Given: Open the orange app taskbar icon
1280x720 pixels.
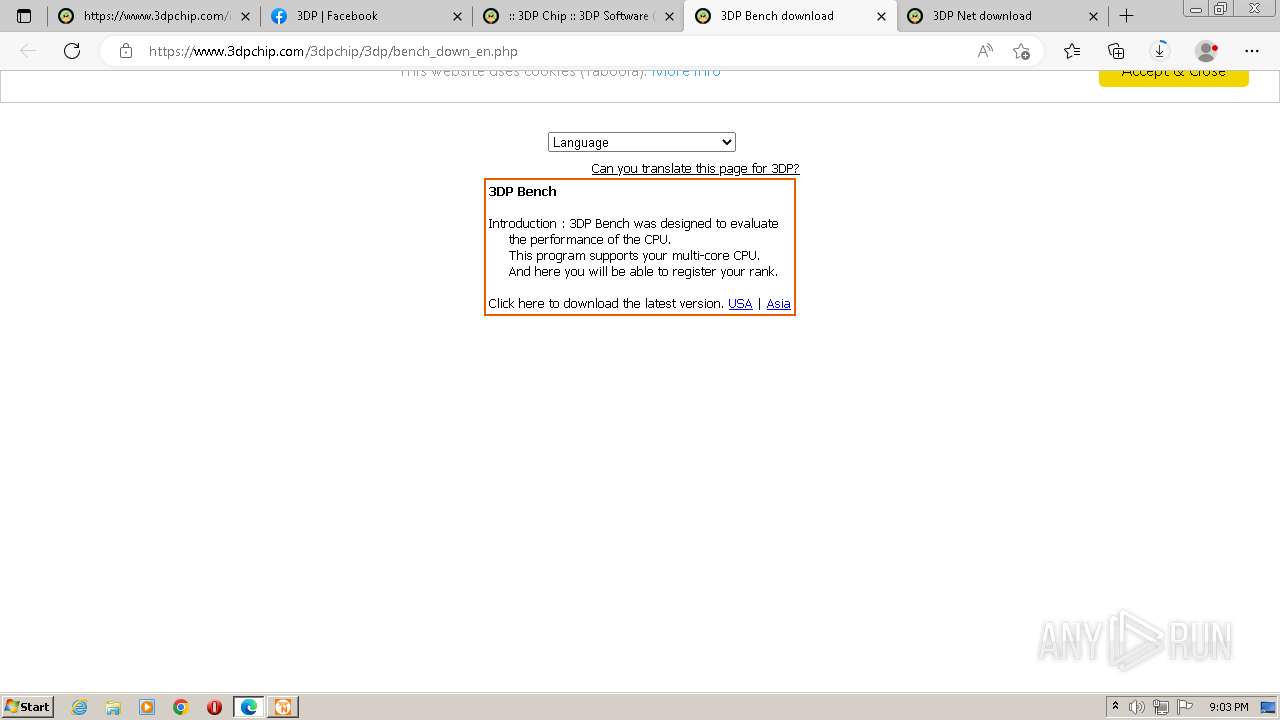Looking at the screenshot, I should (283, 707).
